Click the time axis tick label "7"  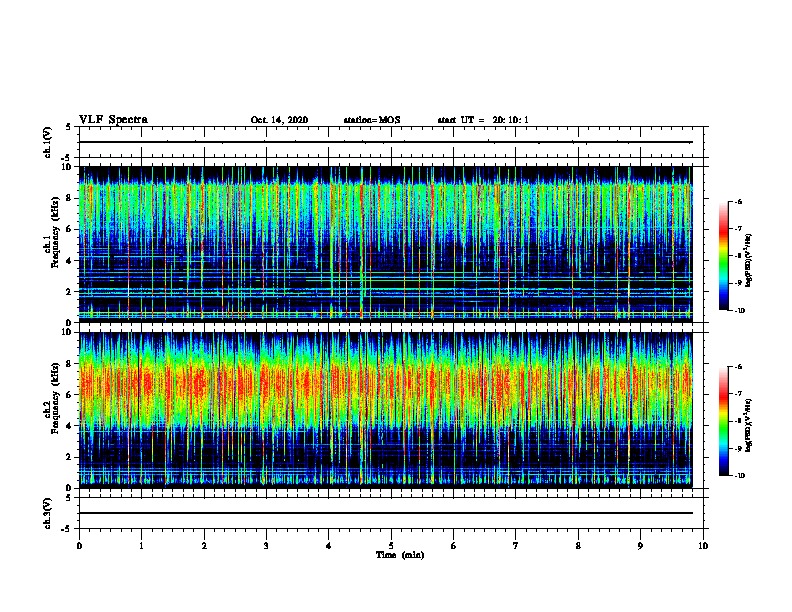[516, 545]
